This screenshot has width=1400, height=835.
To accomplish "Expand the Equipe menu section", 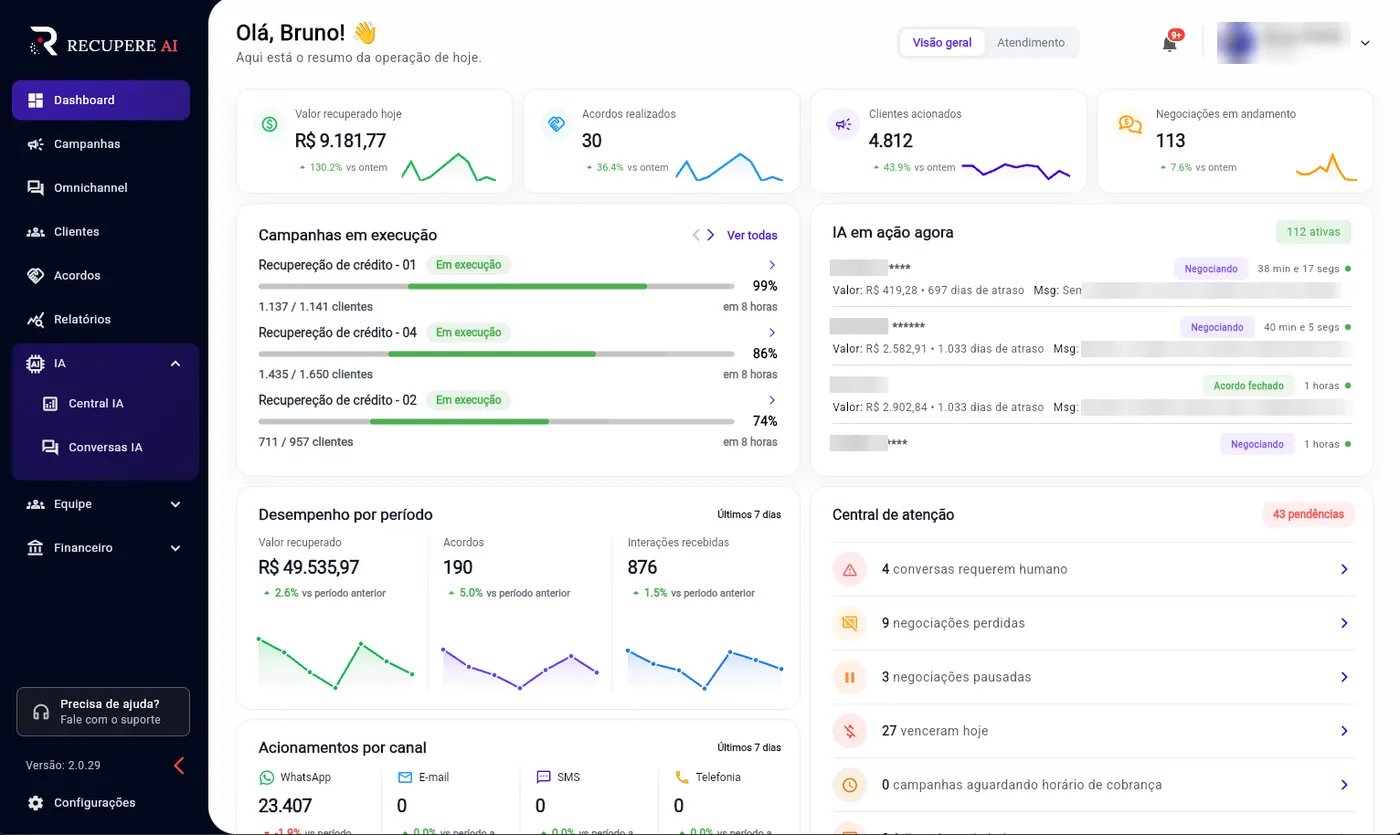I will (x=176, y=504).
